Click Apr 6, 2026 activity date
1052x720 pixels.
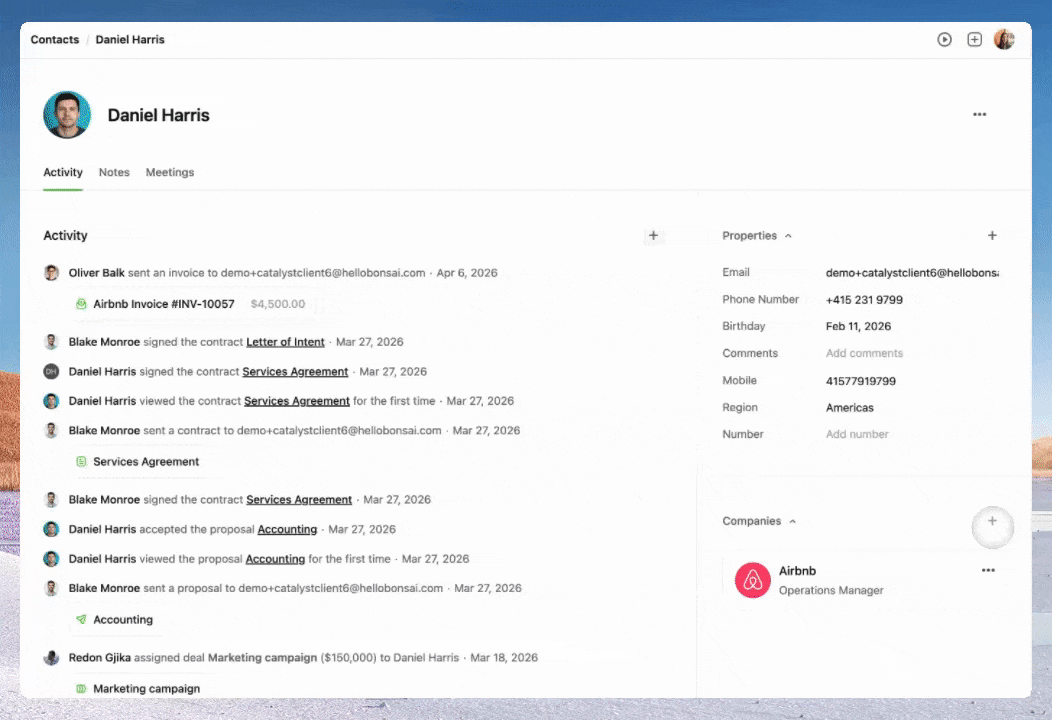coord(467,273)
